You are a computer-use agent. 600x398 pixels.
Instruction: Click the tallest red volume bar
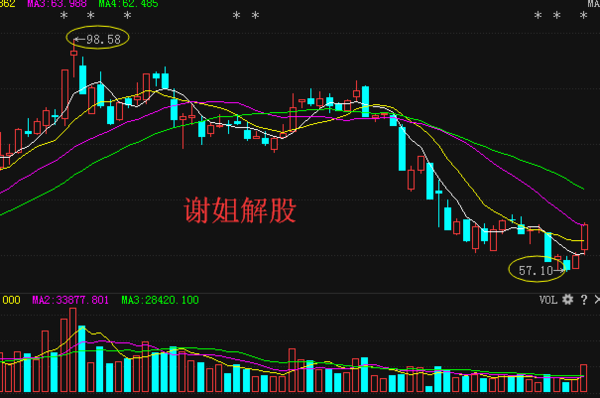coord(73,350)
